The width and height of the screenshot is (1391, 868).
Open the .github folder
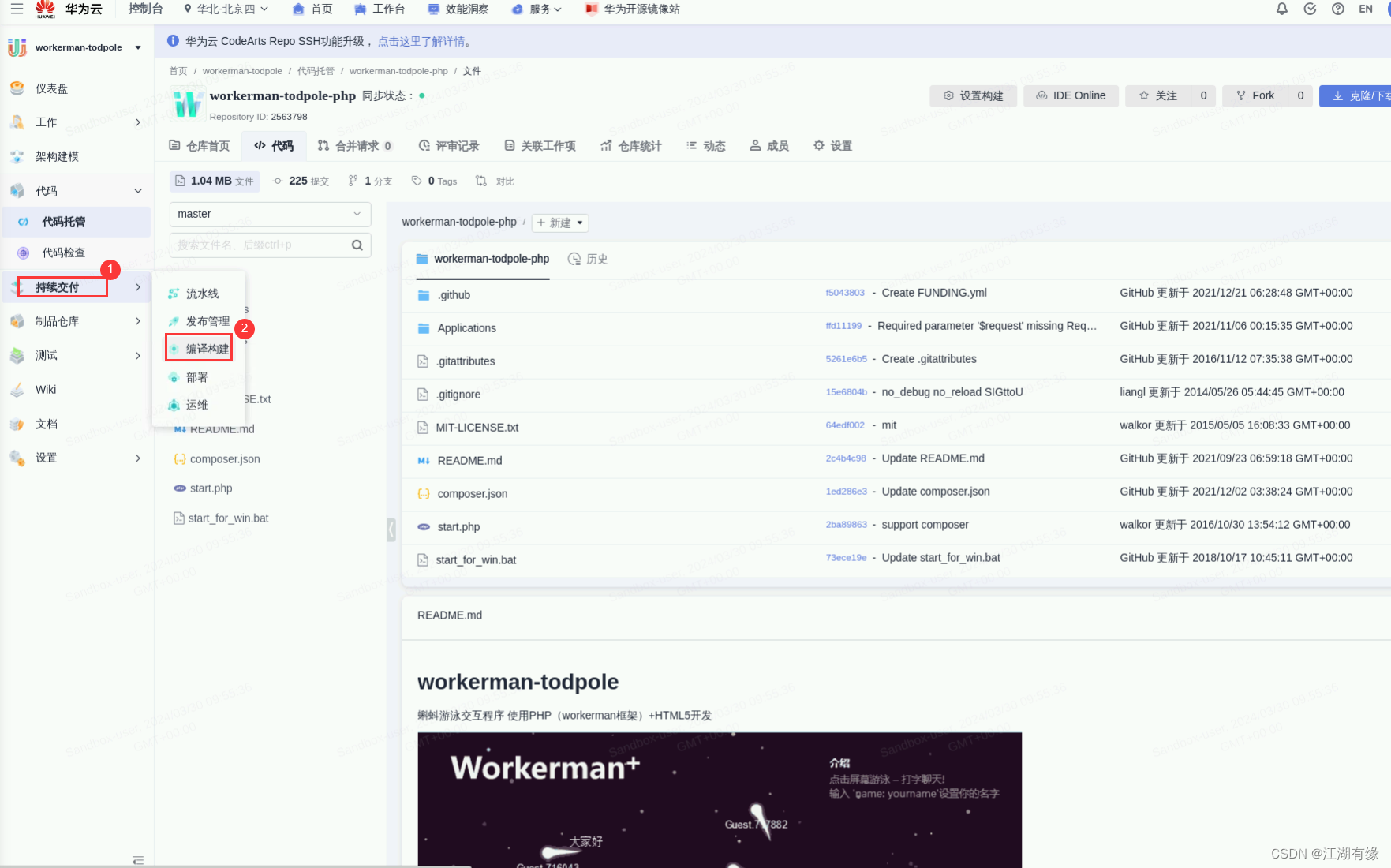click(454, 295)
